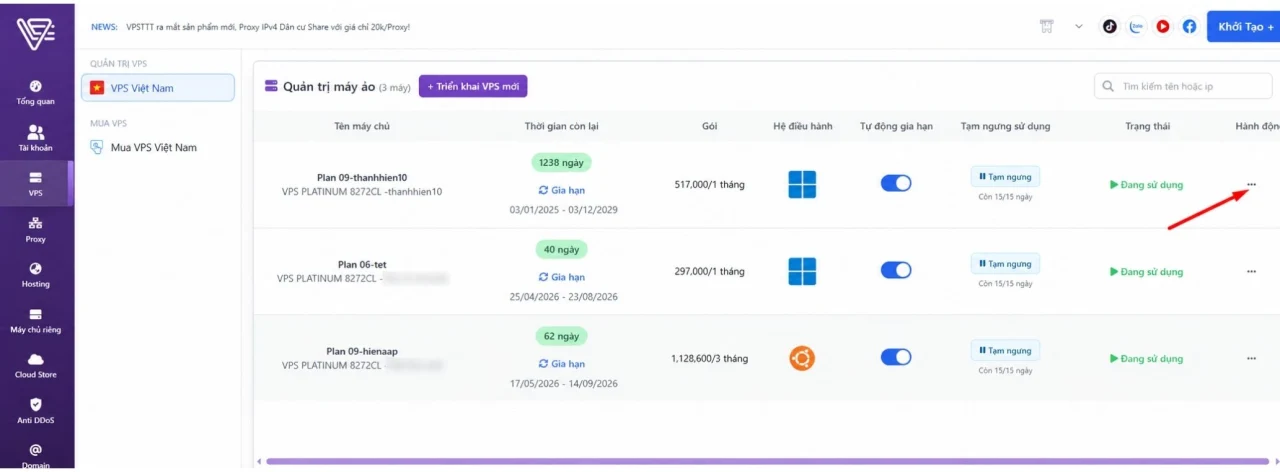Viewport: 1280px width, 472px height.
Task: Click Gia hạn for Plan 09-hienaap
Action: click(x=561, y=364)
